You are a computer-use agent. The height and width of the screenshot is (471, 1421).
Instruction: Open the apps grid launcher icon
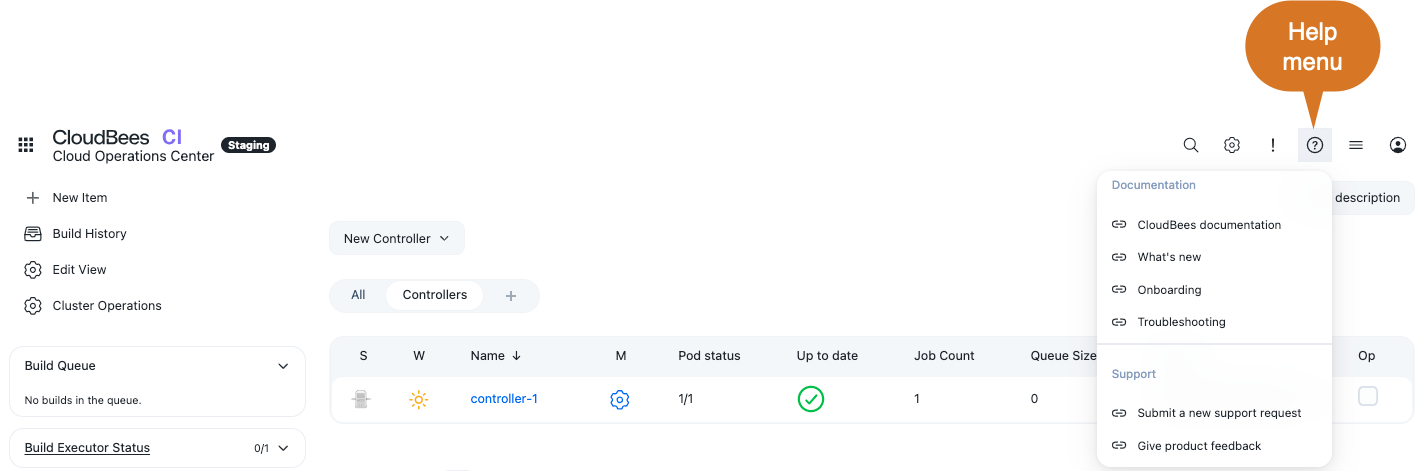click(26, 145)
